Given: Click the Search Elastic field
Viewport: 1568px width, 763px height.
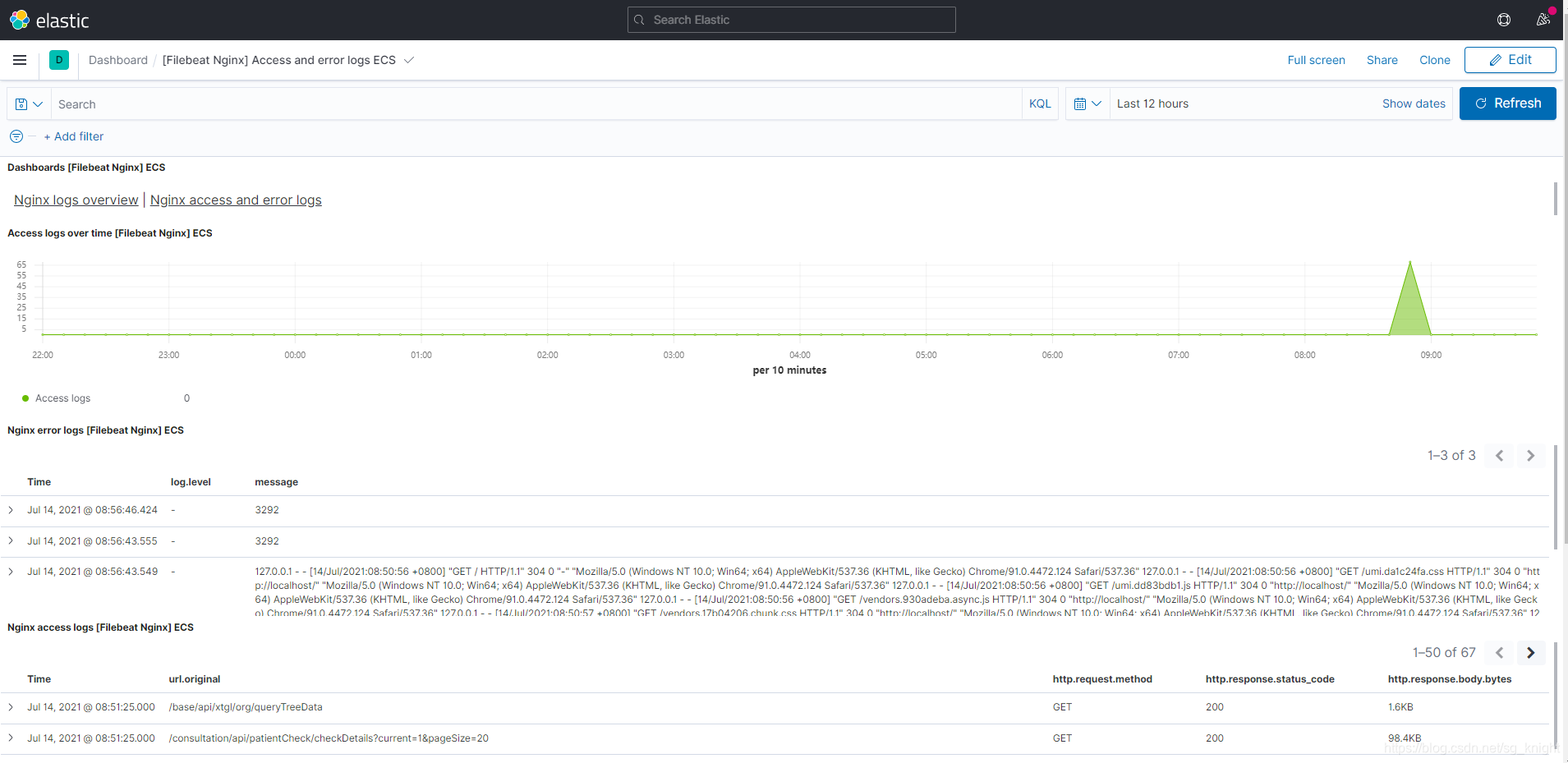Looking at the screenshot, I should click(792, 20).
